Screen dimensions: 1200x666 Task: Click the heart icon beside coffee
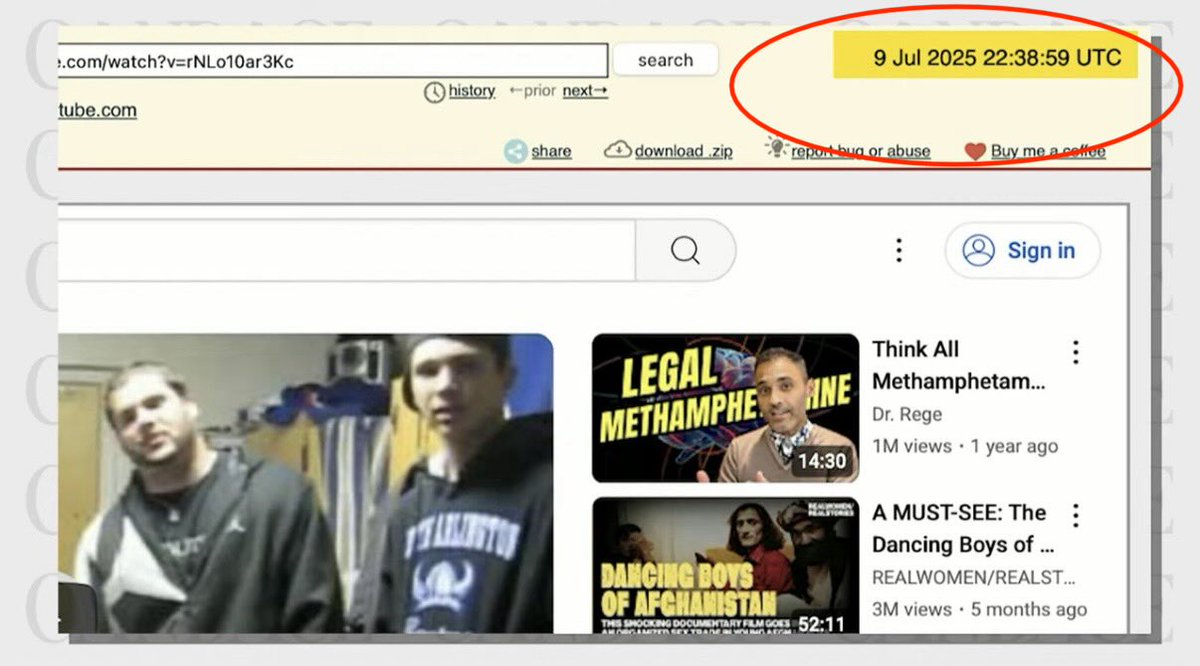click(x=976, y=152)
